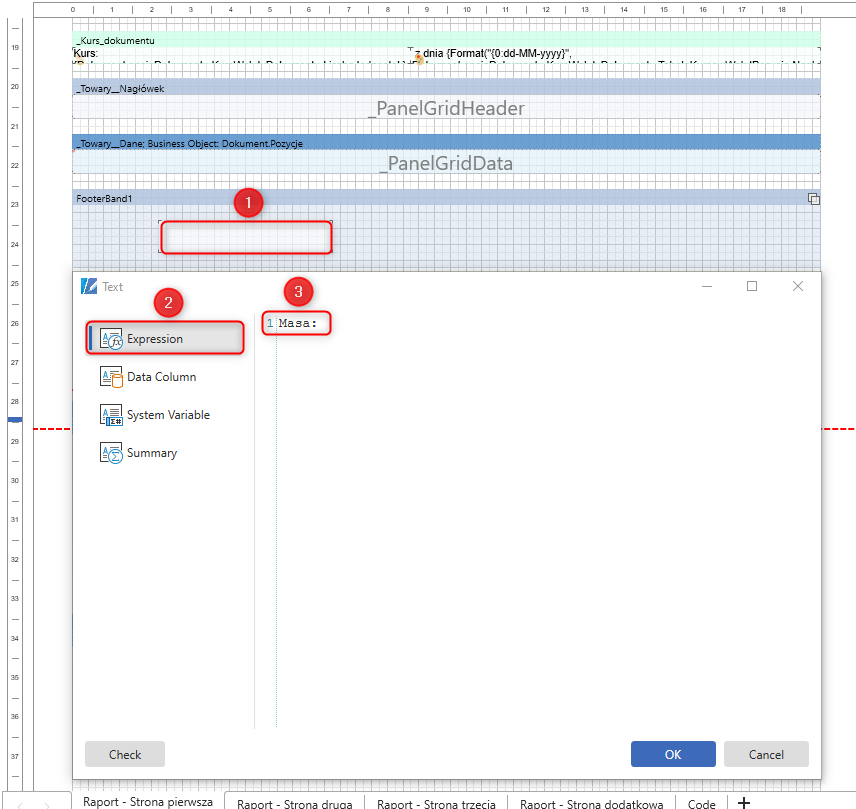Click the FooterBand1 copy icon
Image resolution: width=856 pixels, height=809 pixels.
[x=813, y=199]
